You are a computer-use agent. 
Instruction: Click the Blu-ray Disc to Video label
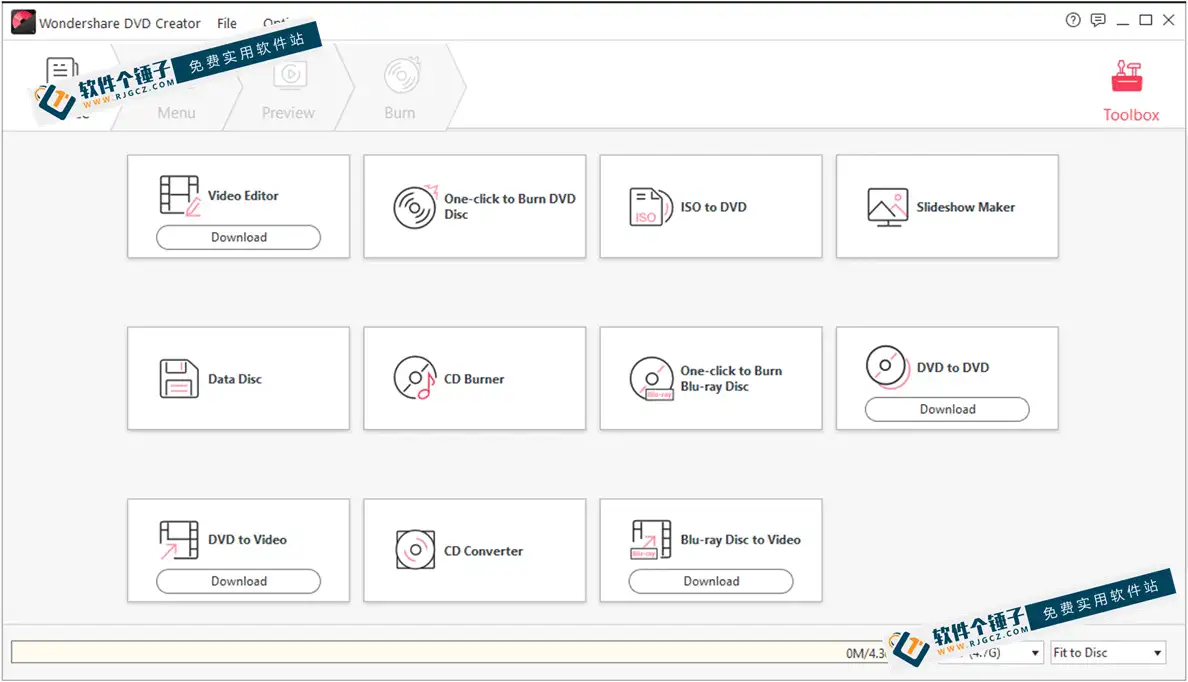point(740,540)
